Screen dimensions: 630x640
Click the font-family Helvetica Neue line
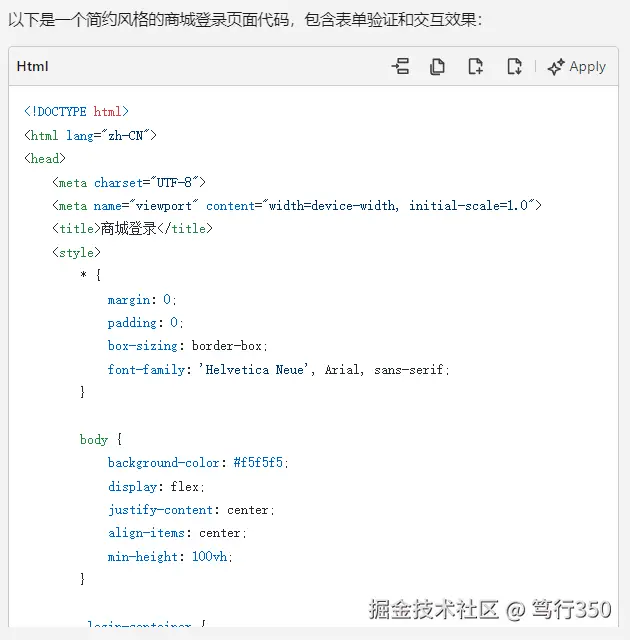click(278, 369)
